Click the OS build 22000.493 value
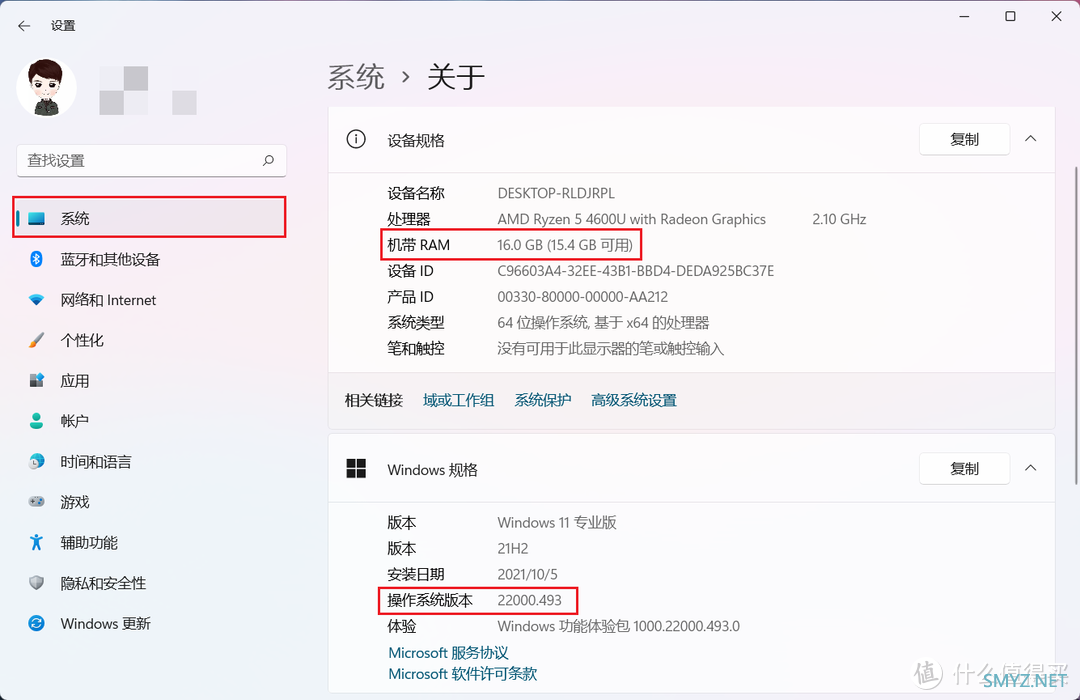The height and width of the screenshot is (700, 1080). 530,600
